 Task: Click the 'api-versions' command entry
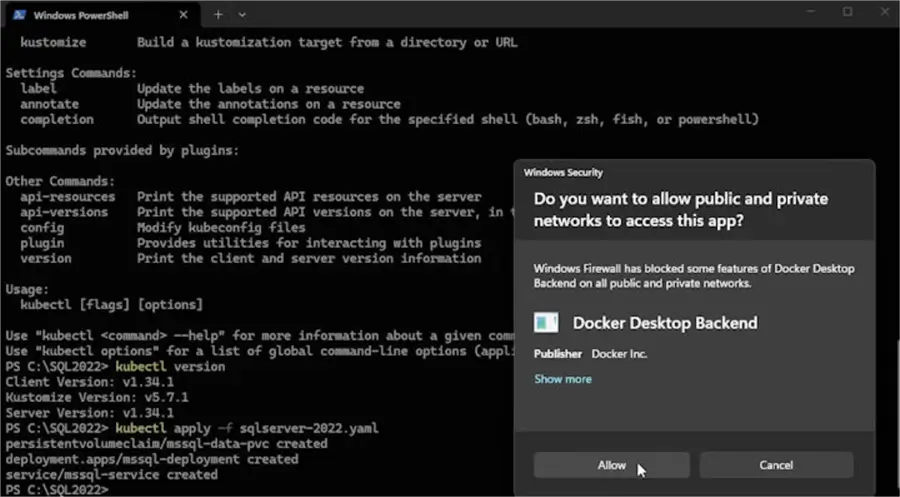point(64,212)
